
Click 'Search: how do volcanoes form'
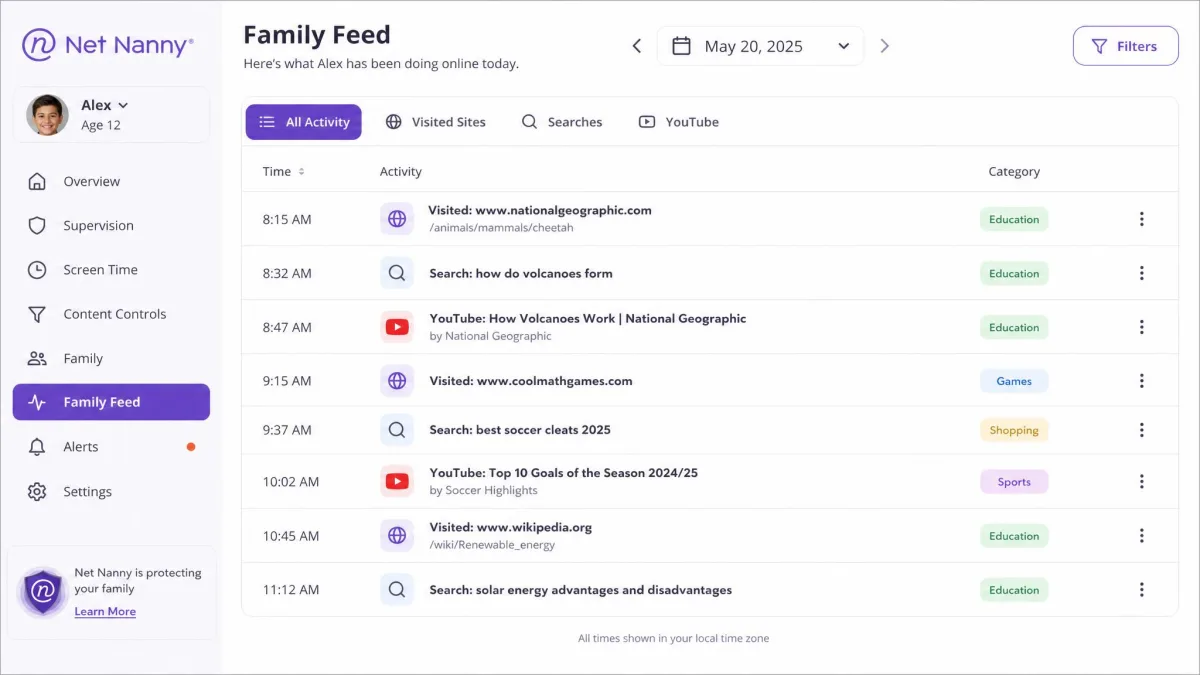click(x=521, y=273)
